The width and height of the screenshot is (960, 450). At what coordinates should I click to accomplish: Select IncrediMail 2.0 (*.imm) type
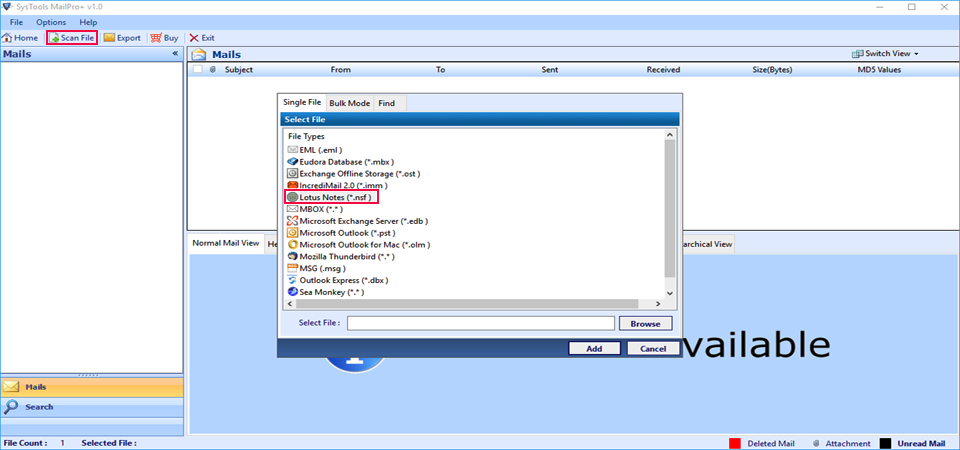click(337, 186)
